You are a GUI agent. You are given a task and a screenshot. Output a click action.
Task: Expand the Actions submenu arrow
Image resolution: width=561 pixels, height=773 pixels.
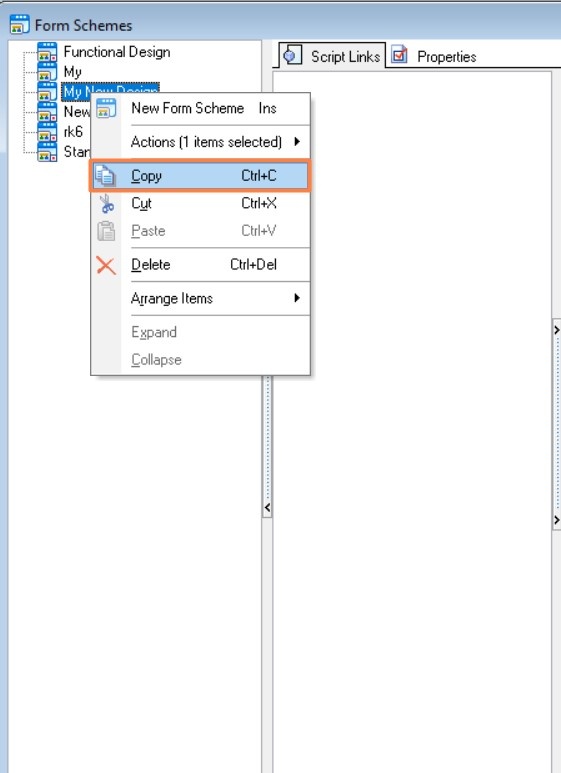click(297, 141)
